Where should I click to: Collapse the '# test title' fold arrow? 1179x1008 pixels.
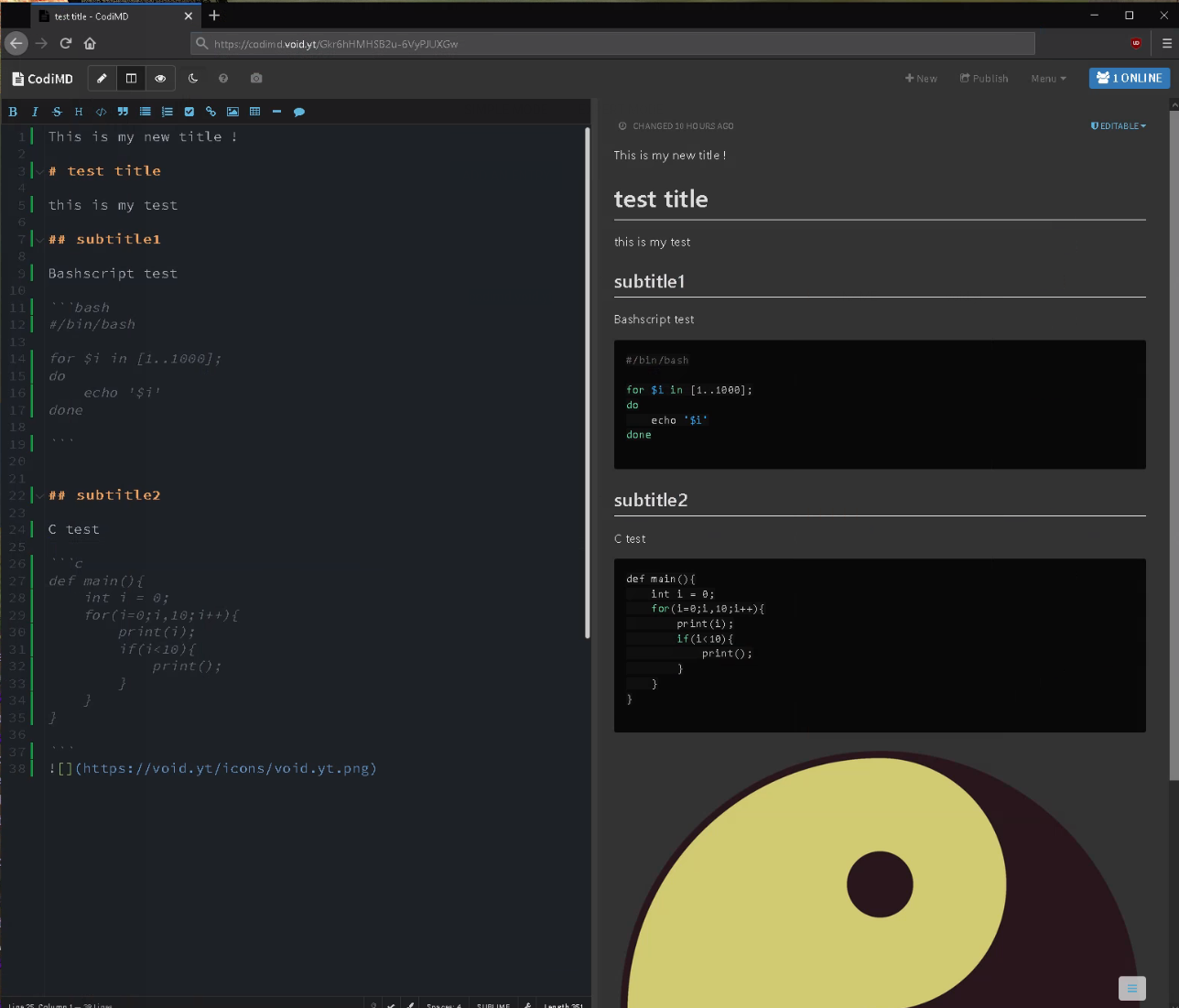39,171
